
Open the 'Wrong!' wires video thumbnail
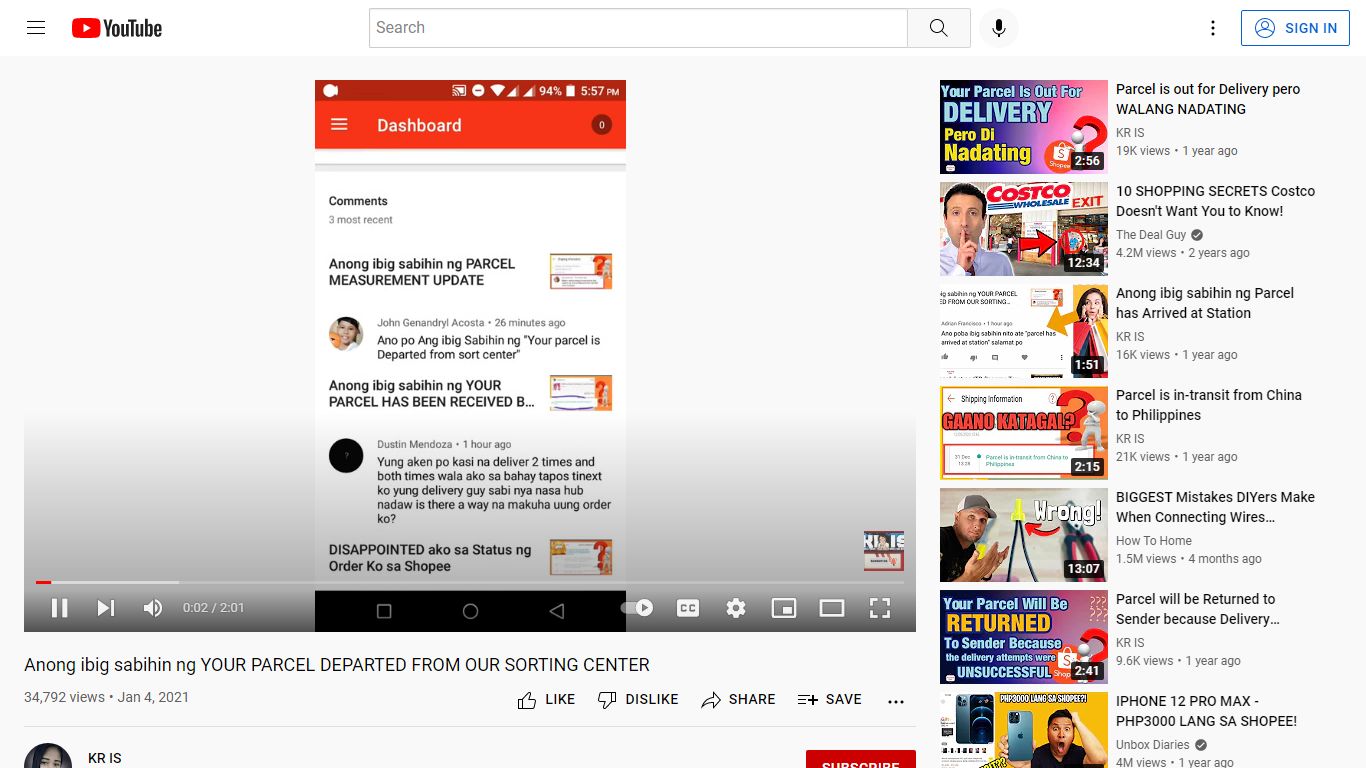1024,535
